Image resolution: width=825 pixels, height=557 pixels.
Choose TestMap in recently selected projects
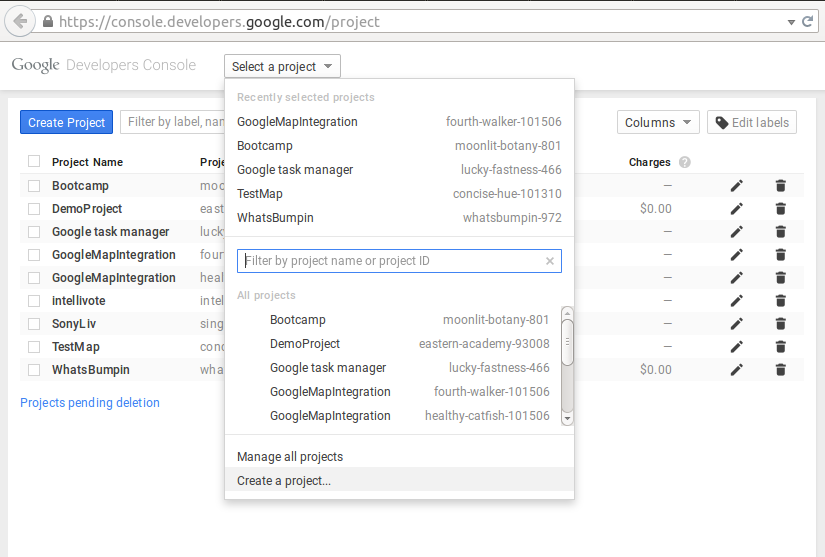click(399, 194)
